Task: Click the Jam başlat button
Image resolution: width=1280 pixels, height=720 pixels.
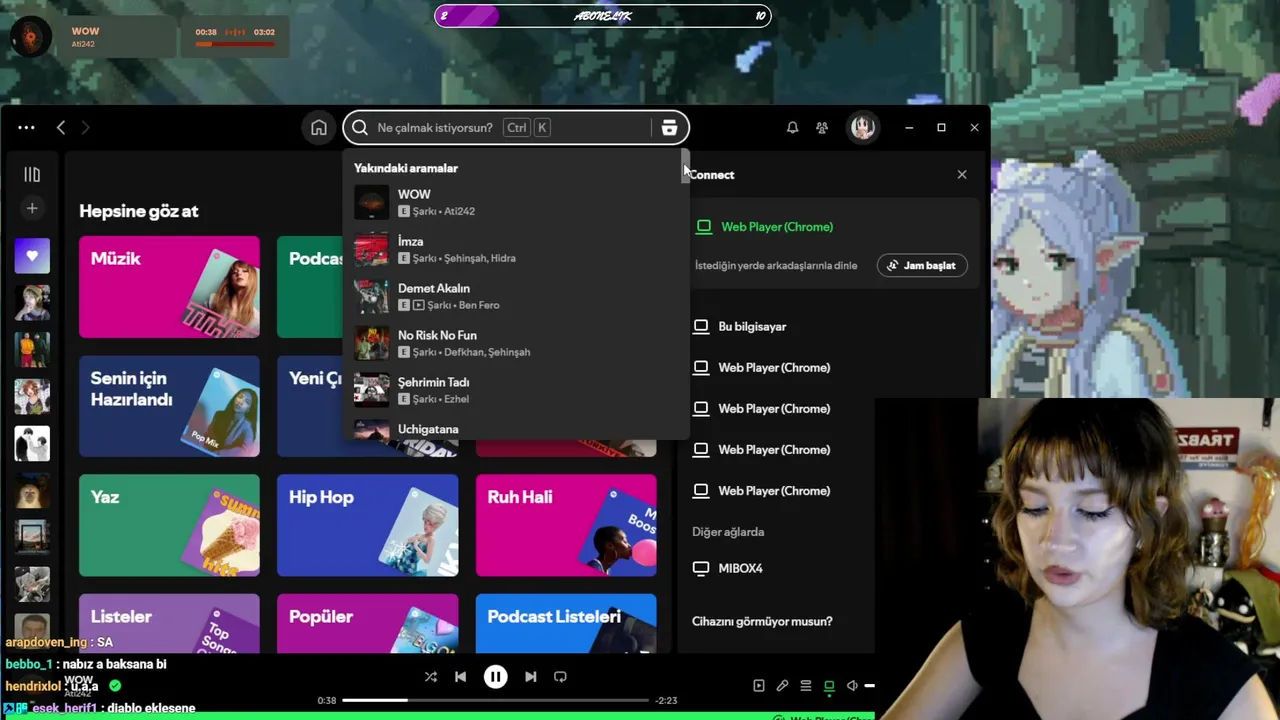Action: click(922, 265)
